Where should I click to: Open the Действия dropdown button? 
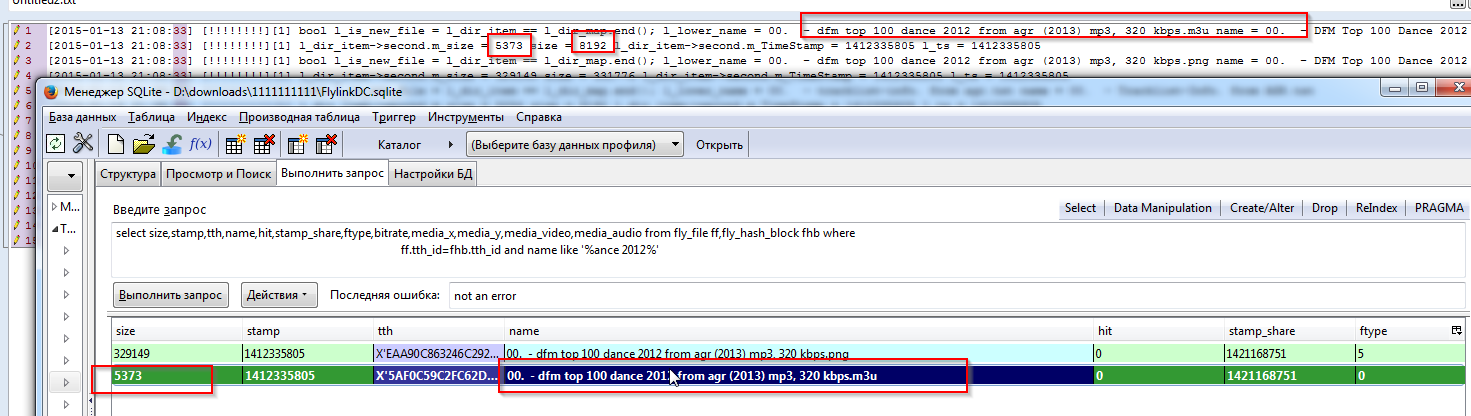[x=278, y=295]
